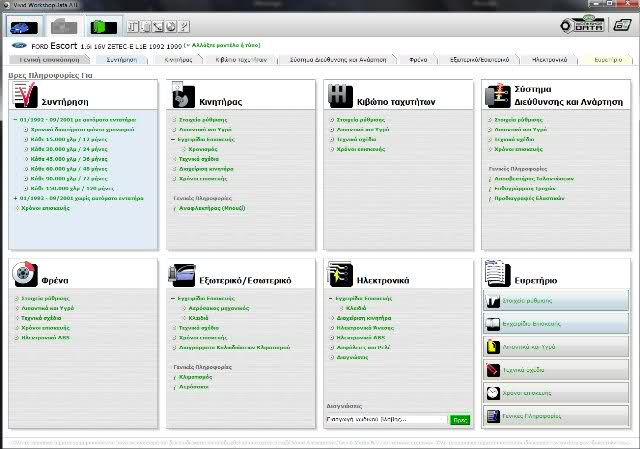Select the Κιβώτιο ταχυτήτων gearbox icon
This screenshot has height=449, width=640.
pos(338,96)
